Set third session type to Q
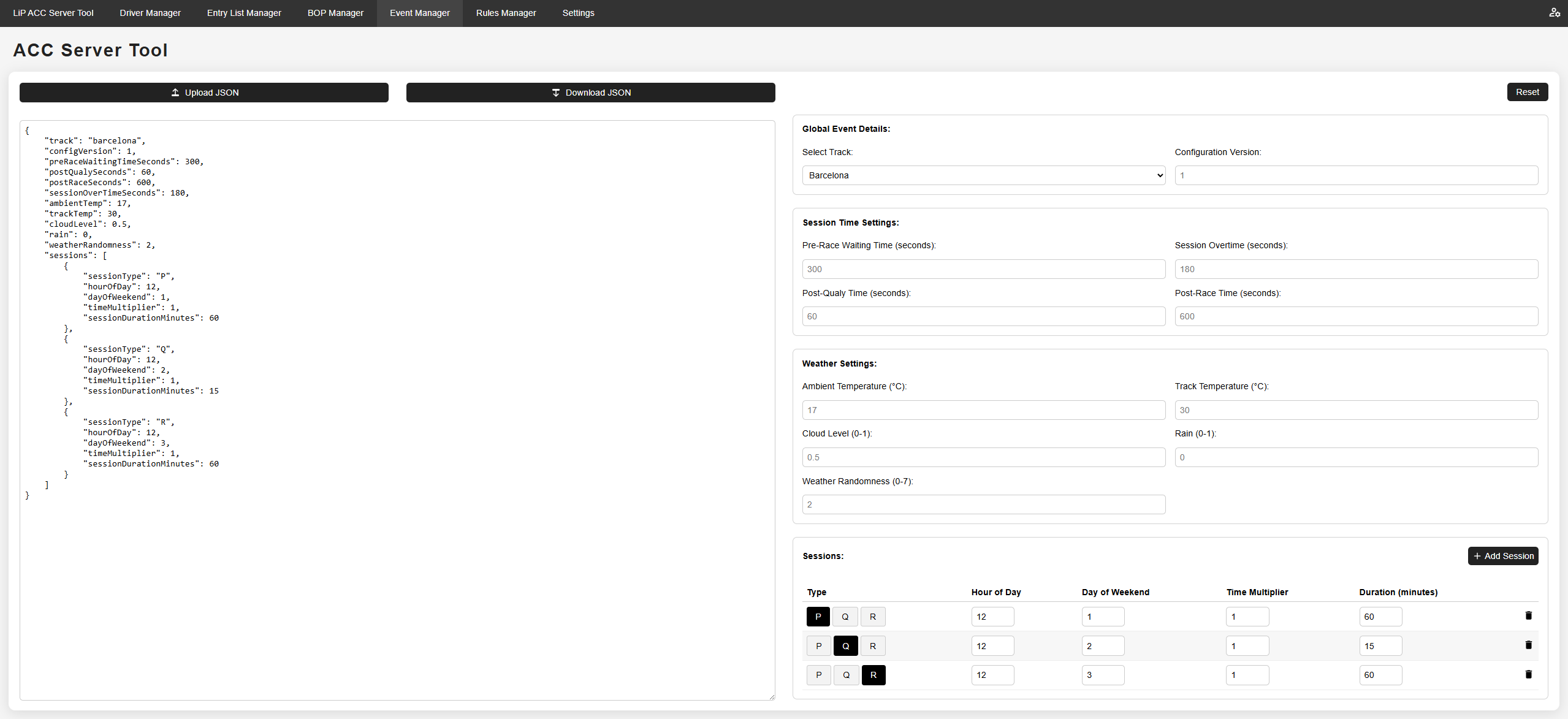 [x=847, y=675]
